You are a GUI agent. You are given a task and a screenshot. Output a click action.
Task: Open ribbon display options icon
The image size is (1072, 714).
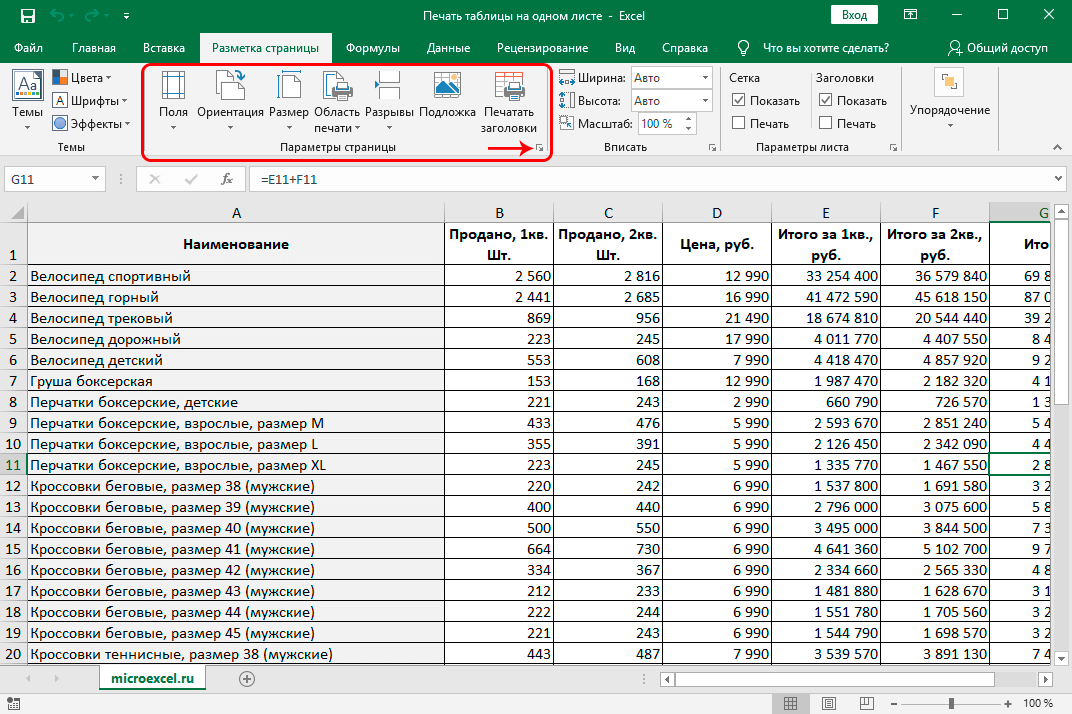pyautogui.click(x=911, y=15)
